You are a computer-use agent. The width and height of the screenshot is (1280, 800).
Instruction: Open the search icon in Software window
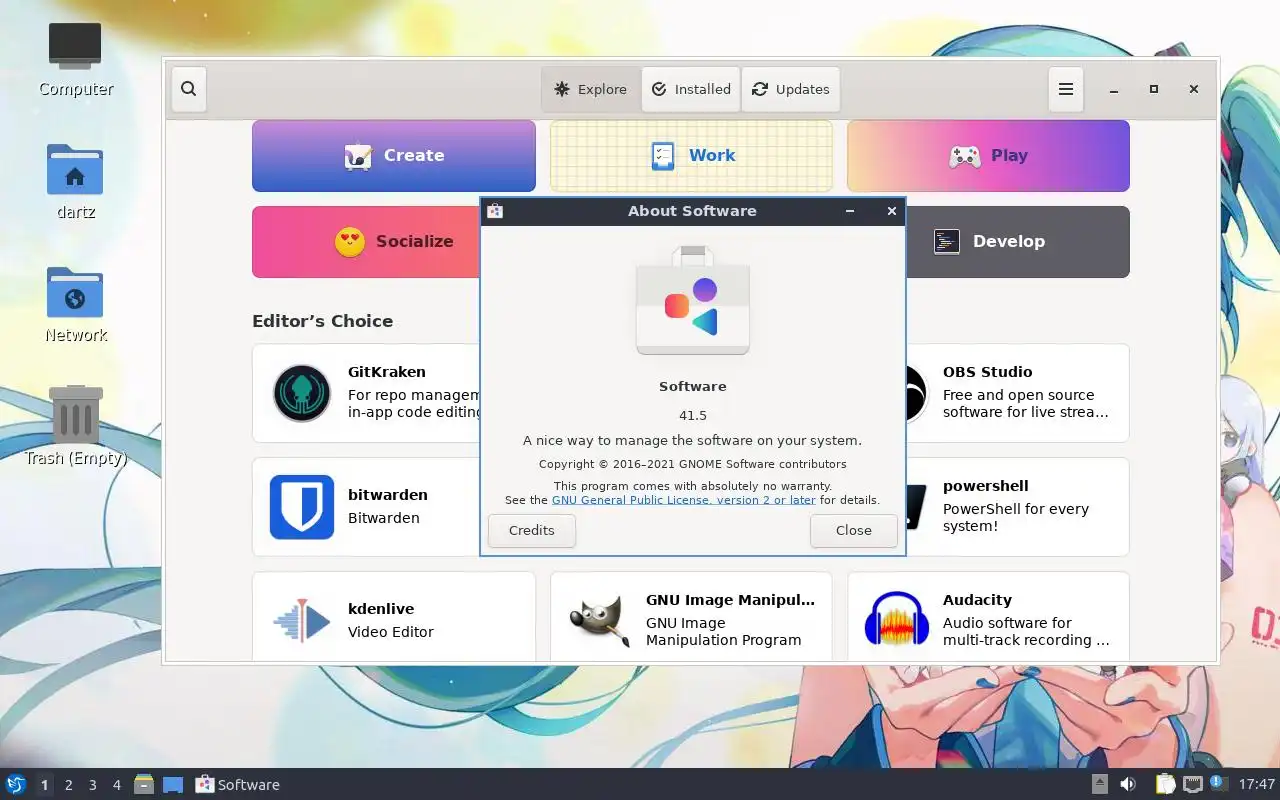point(188,89)
